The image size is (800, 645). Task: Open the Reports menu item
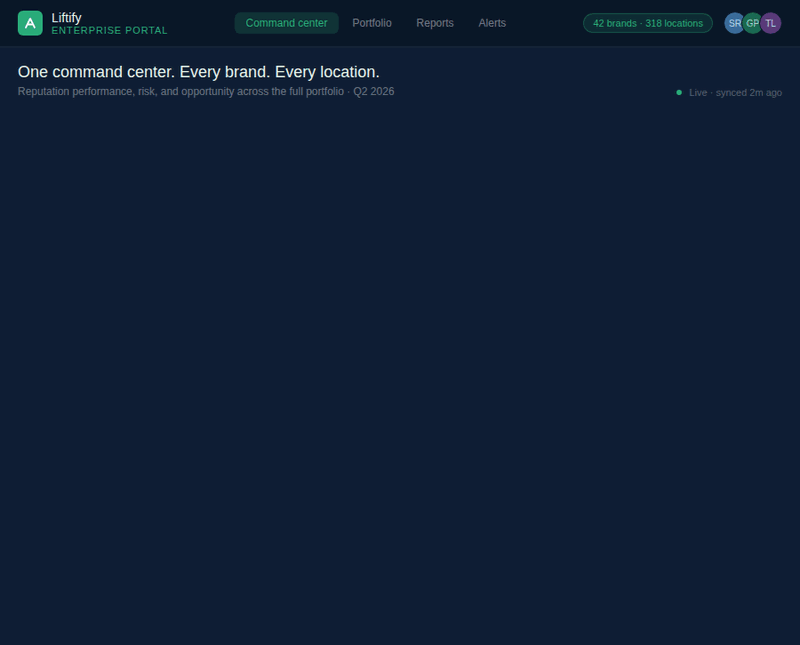coord(435,22)
